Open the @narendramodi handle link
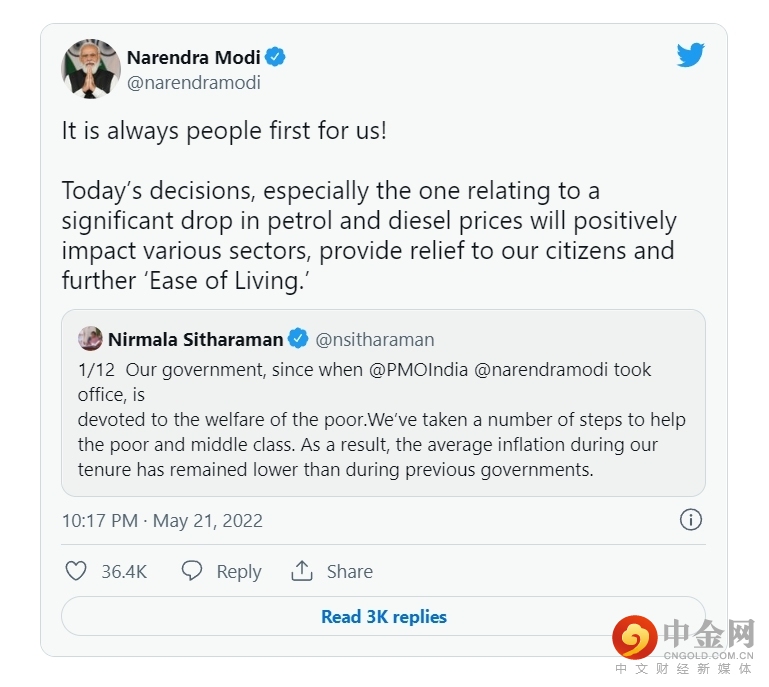This screenshot has height=687, width=769. (193, 83)
